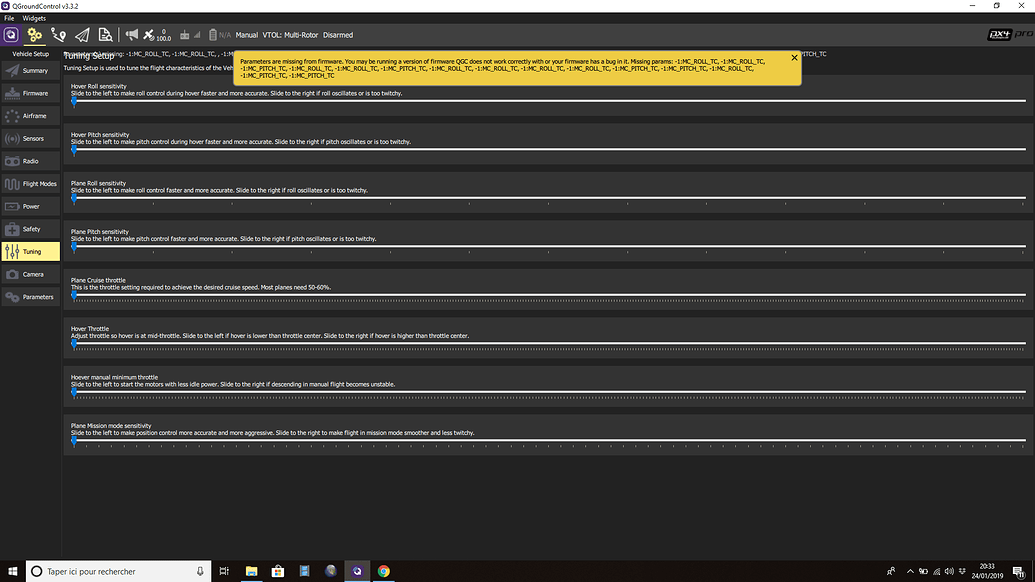Click the Hover Throttle slider
This screenshot has width=1035, height=582.
(549, 344)
